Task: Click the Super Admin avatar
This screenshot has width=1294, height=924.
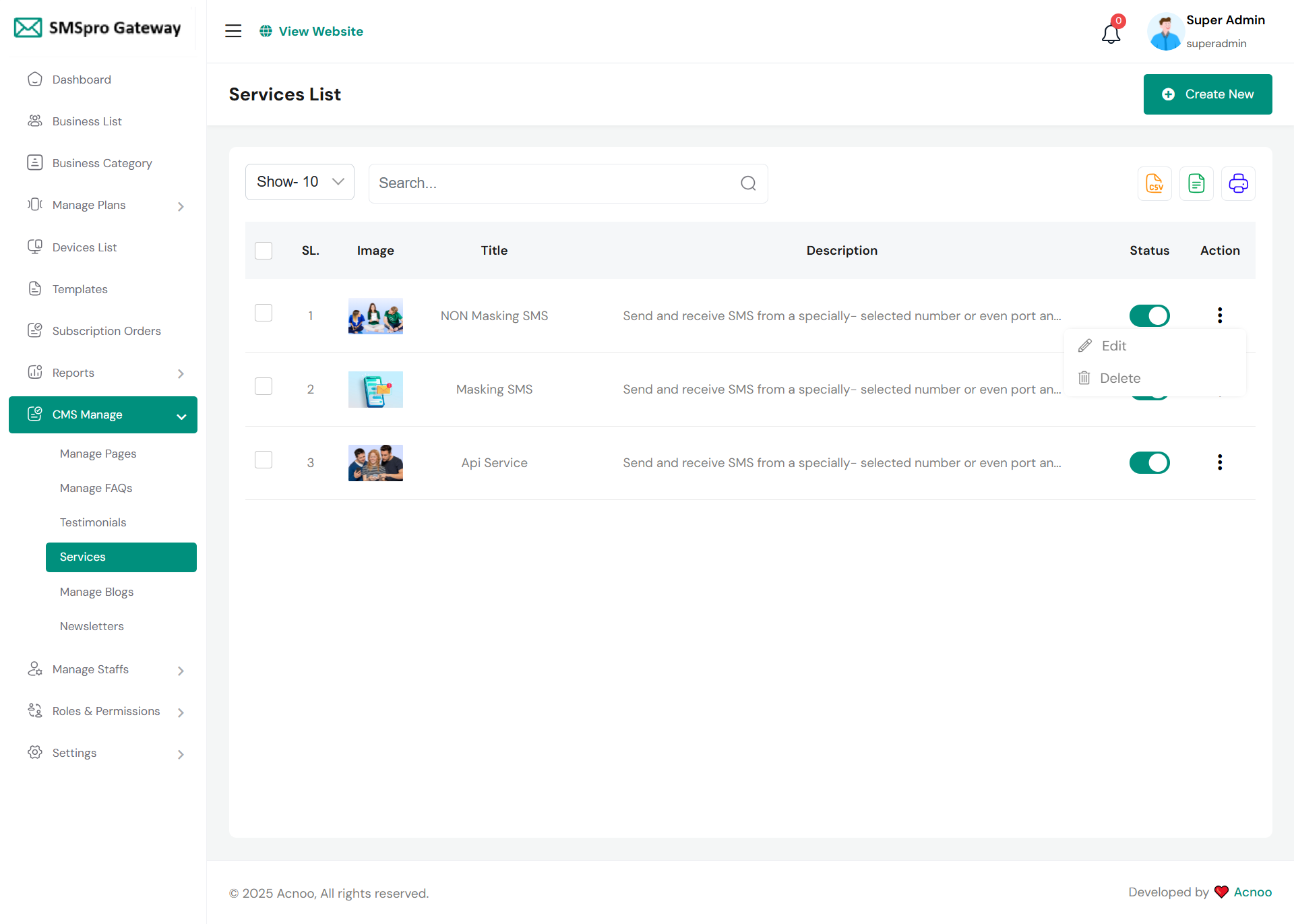Action: [1165, 32]
